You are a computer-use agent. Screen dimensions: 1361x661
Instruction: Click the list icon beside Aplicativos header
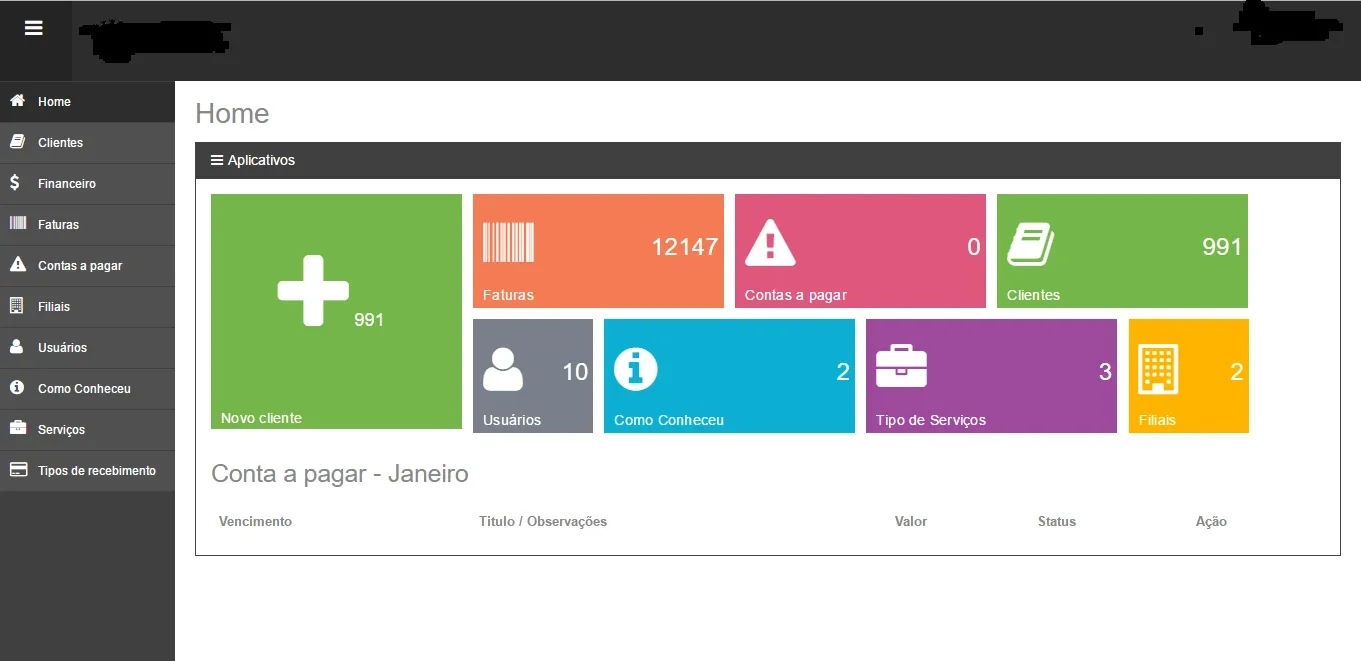217,160
